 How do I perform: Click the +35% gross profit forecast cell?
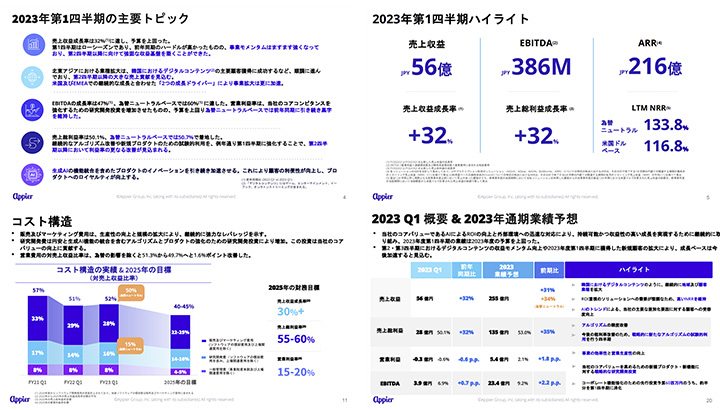tap(547, 331)
